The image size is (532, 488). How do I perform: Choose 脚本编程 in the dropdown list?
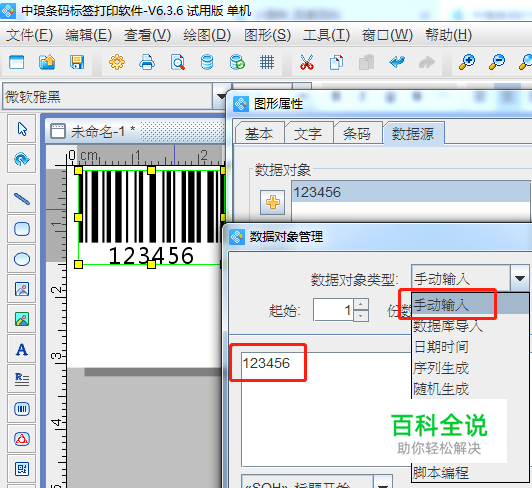point(470,472)
